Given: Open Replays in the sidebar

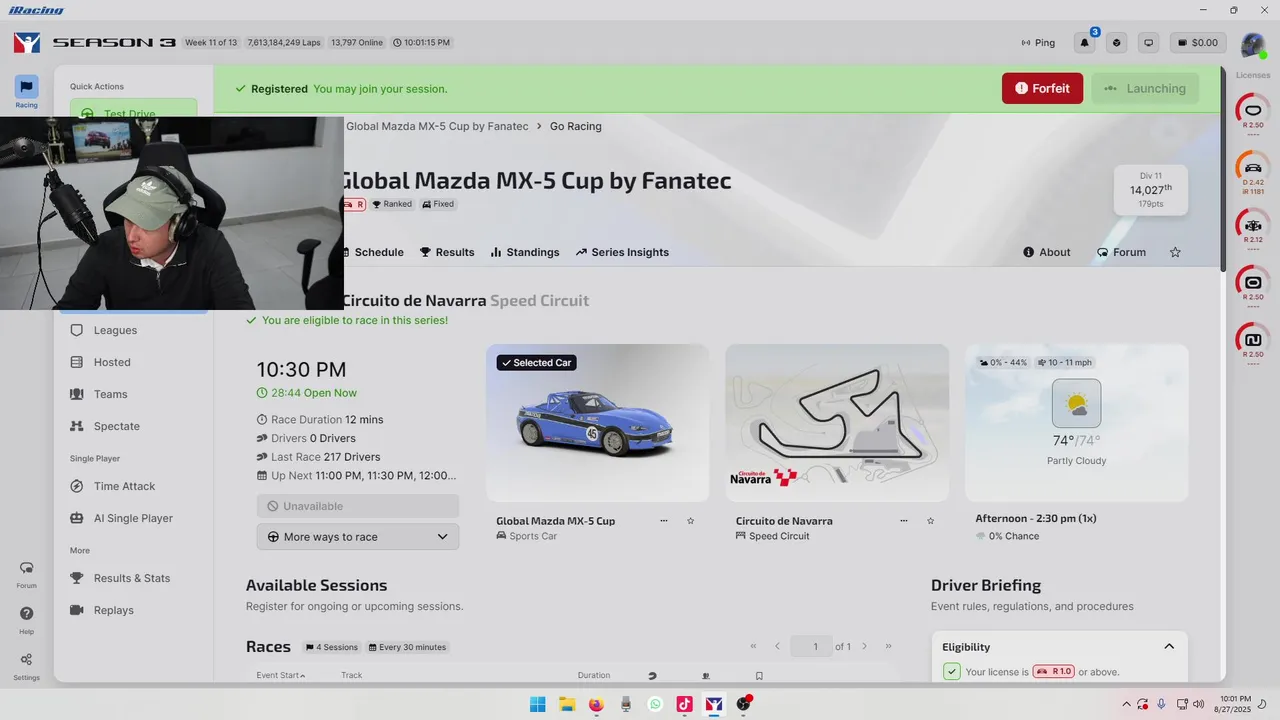Looking at the screenshot, I should (113, 610).
